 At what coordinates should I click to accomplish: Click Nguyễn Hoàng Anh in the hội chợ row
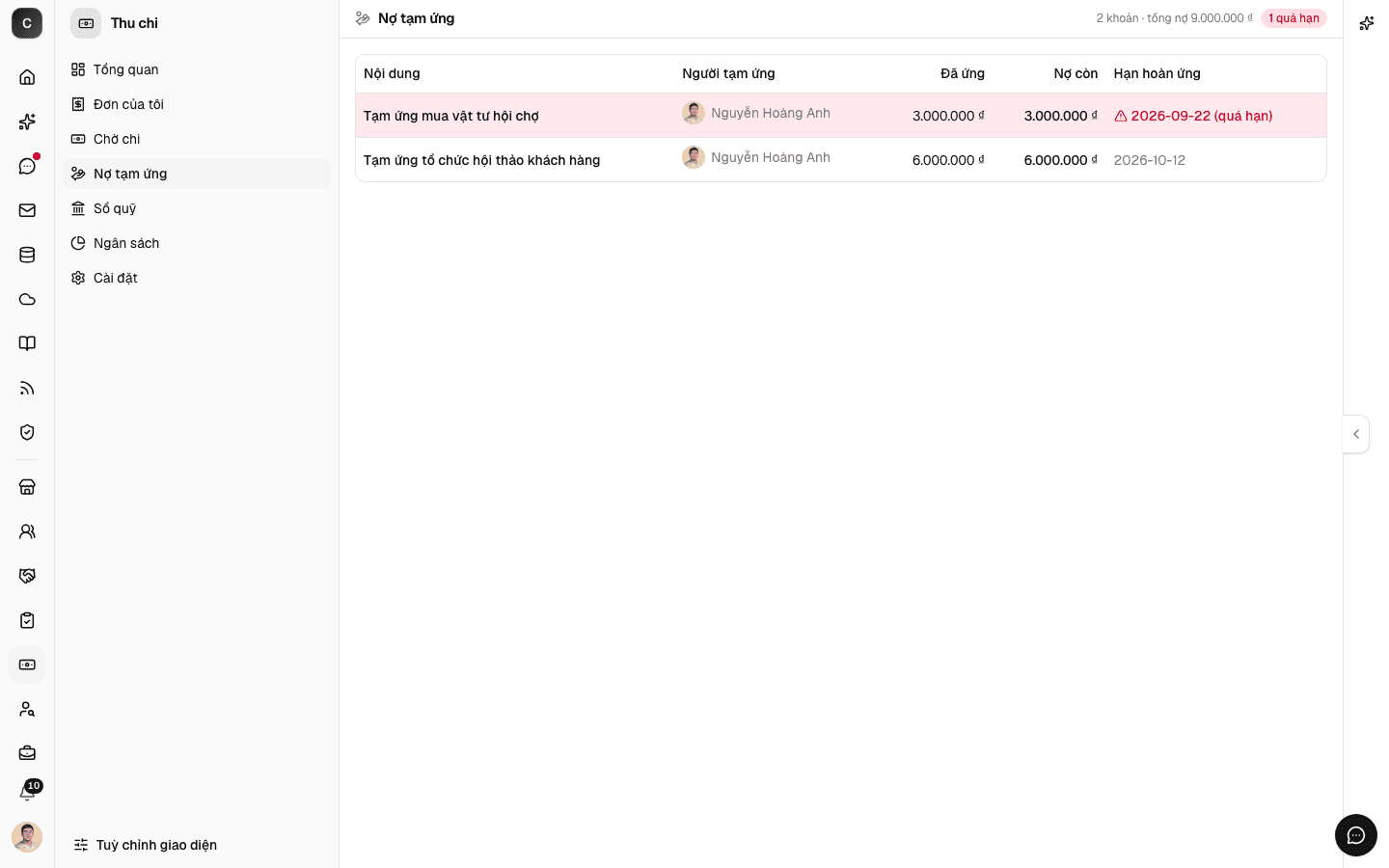click(756, 113)
